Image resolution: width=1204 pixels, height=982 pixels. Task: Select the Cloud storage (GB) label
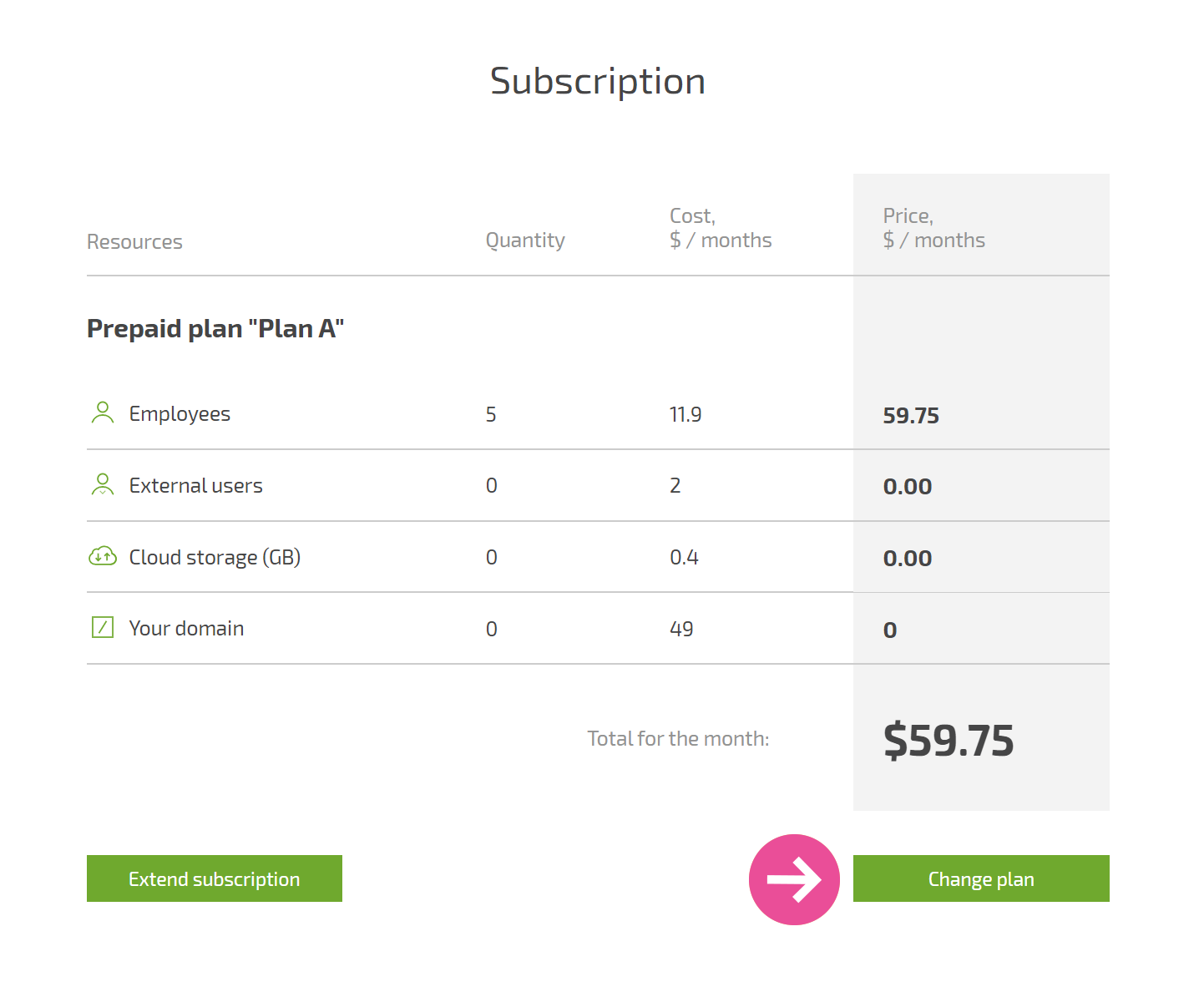click(x=215, y=557)
